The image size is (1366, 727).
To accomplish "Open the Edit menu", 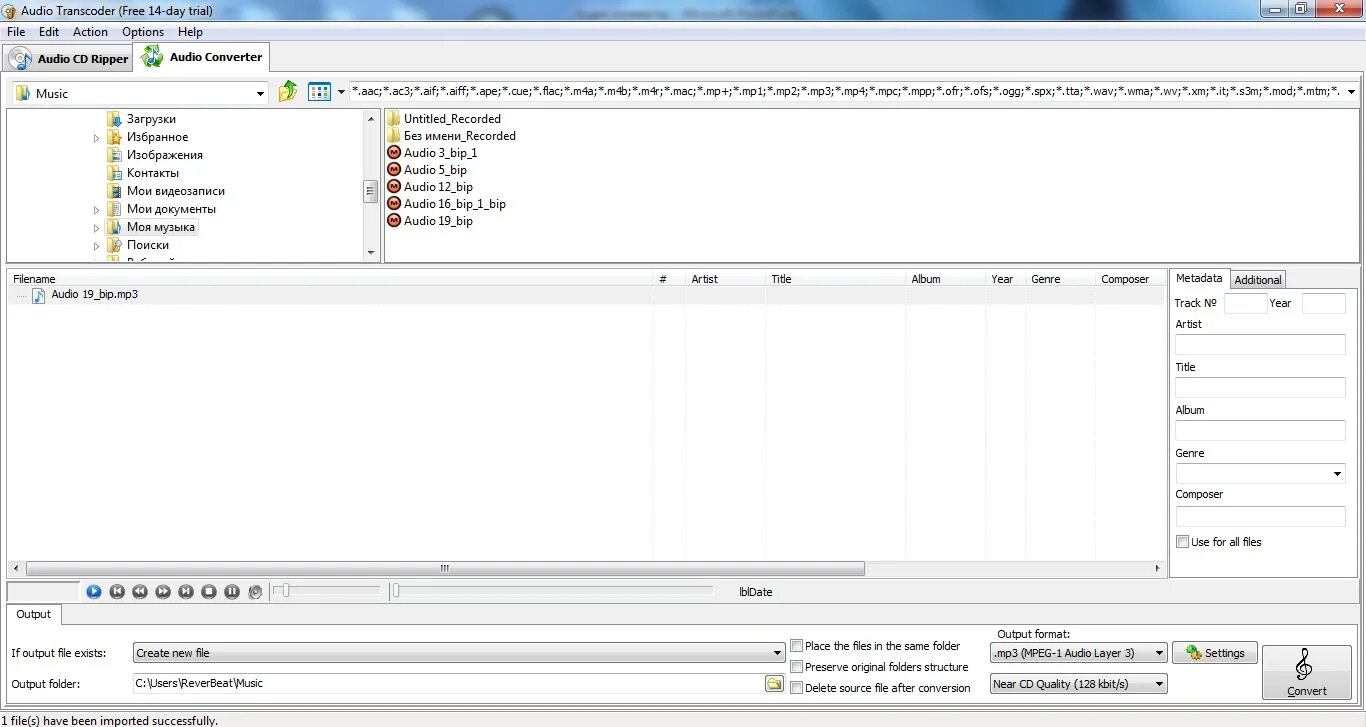I will [x=49, y=32].
